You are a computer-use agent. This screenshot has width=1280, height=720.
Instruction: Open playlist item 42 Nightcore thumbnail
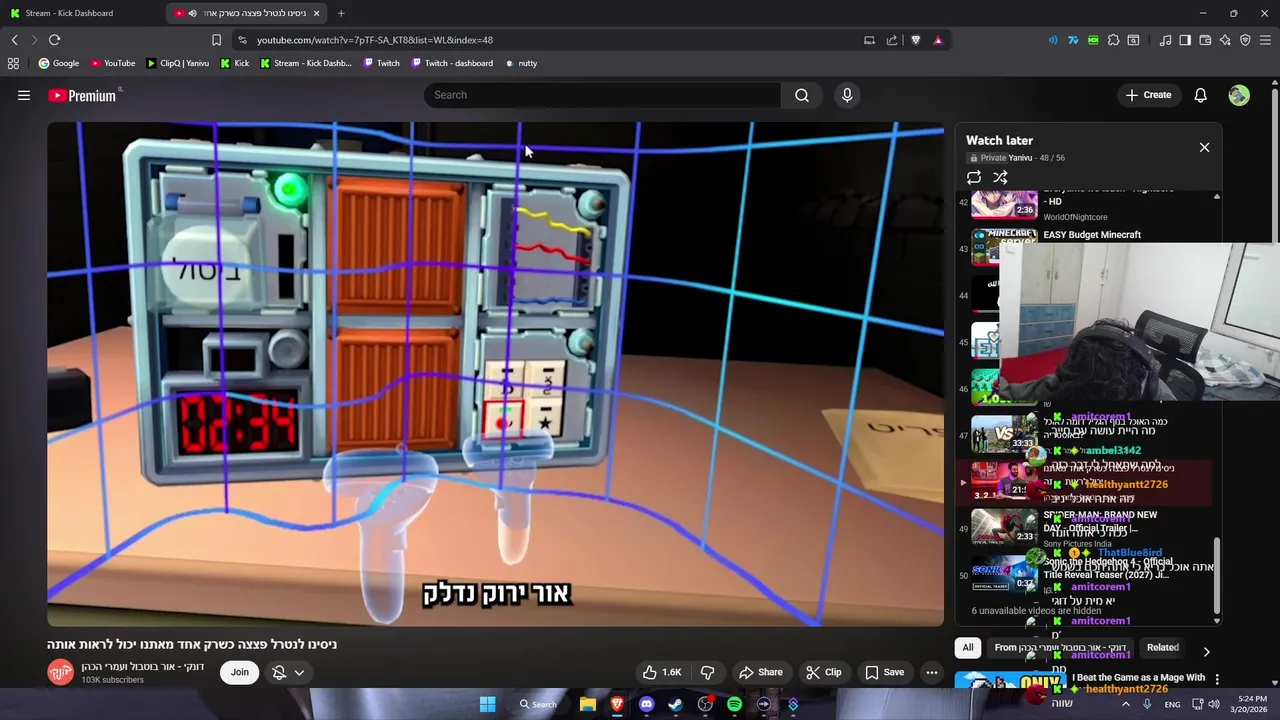pyautogui.click(x=1004, y=205)
